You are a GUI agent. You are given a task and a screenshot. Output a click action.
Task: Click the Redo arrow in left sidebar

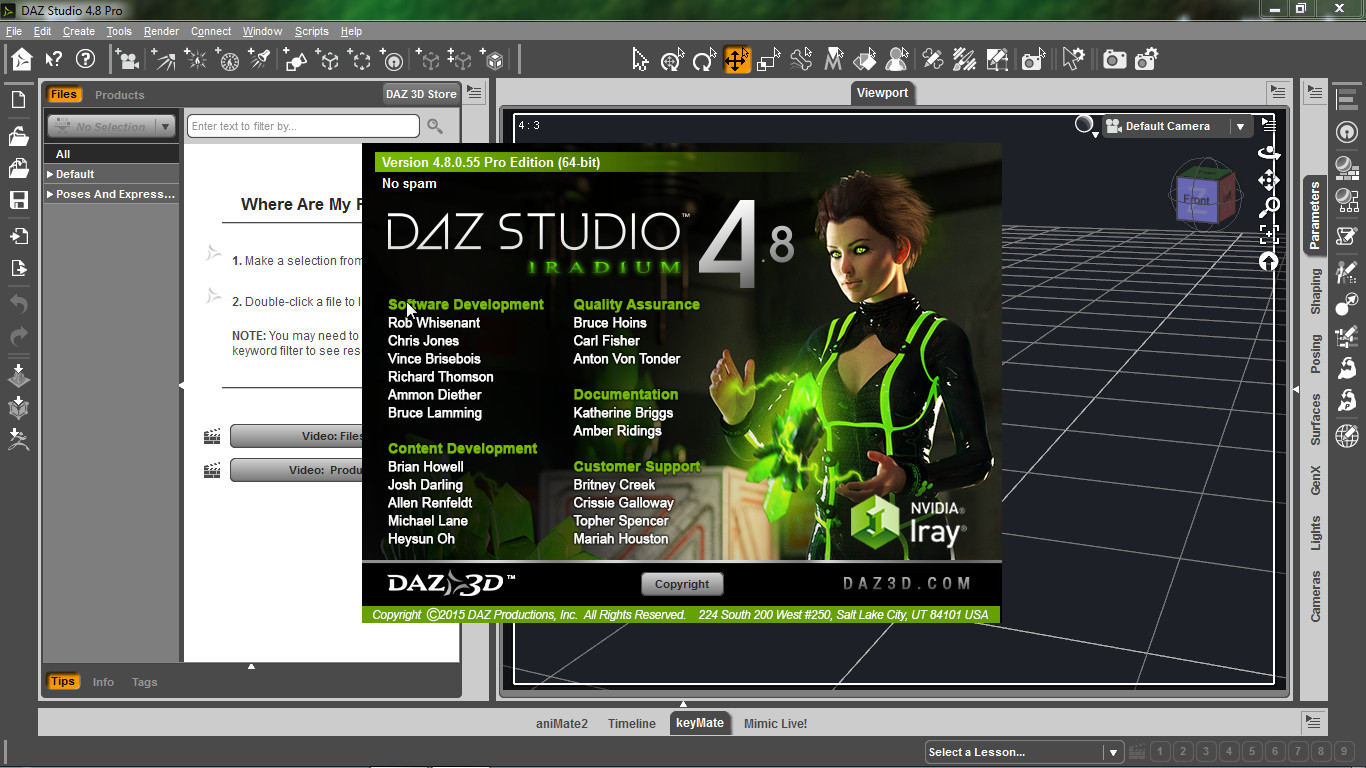point(18,336)
